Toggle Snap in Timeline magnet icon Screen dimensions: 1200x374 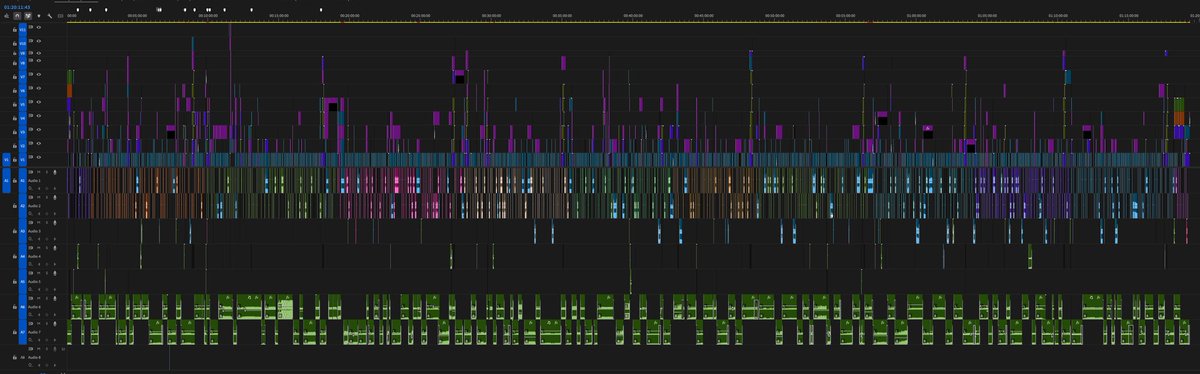pos(16,16)
